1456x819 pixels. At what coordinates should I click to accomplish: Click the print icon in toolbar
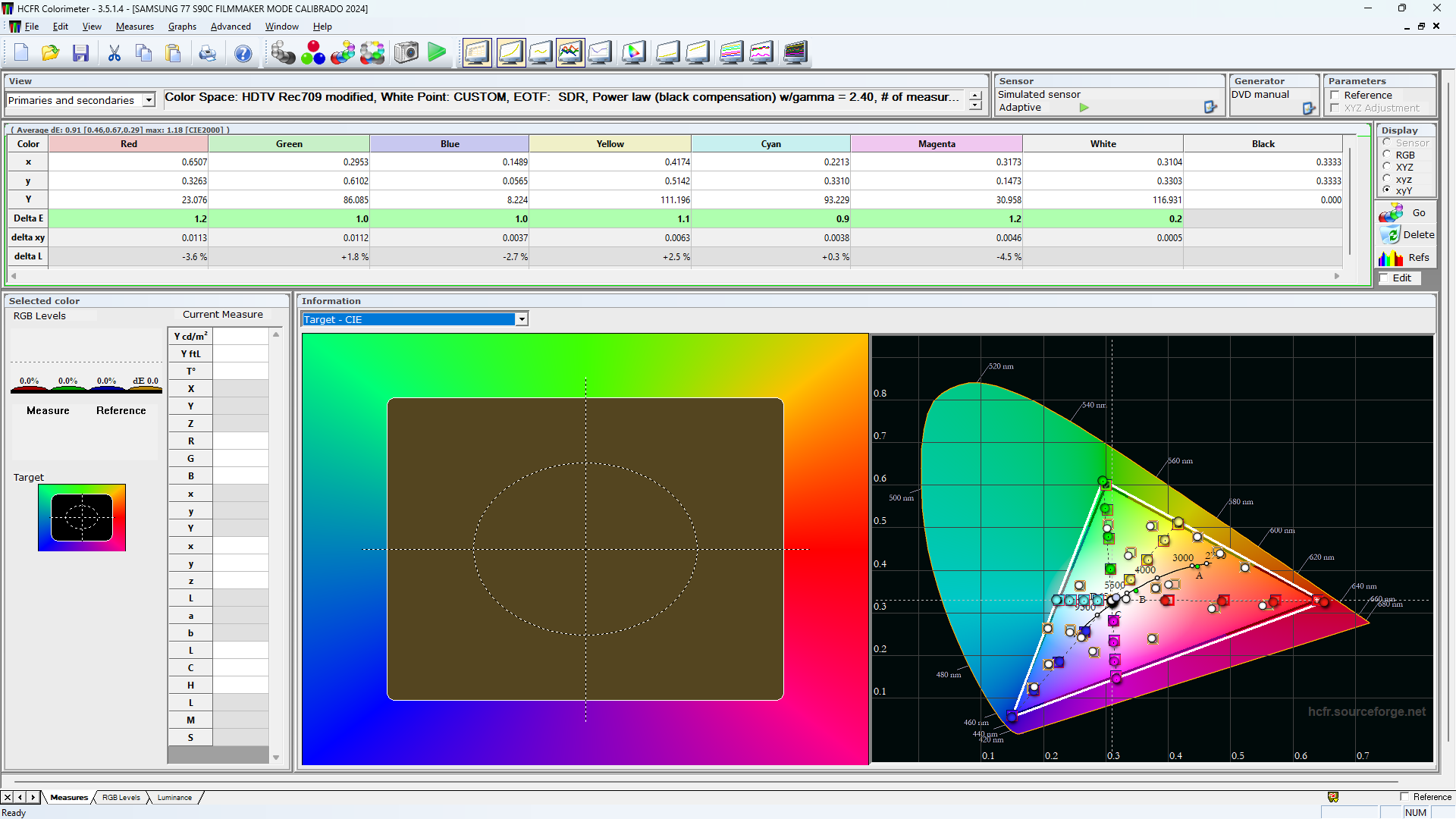pos(207,52)
